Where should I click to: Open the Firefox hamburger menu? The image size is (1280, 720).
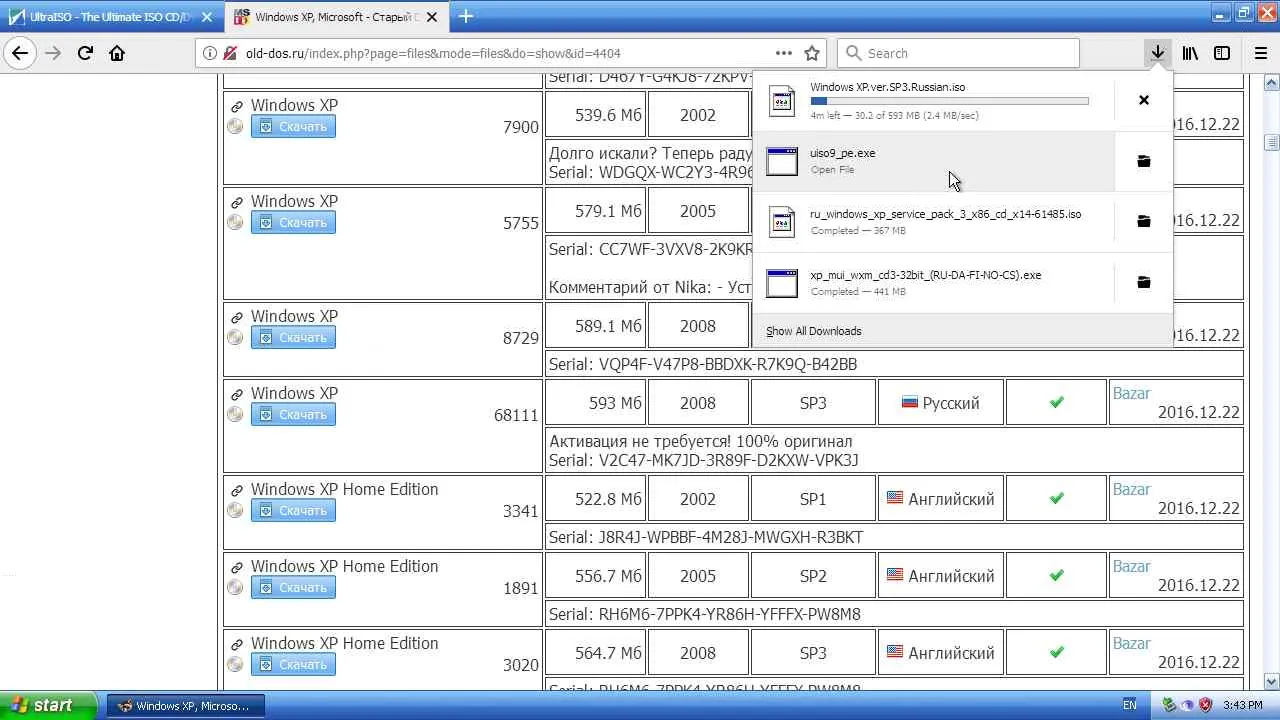click(x=1260, y=53)
